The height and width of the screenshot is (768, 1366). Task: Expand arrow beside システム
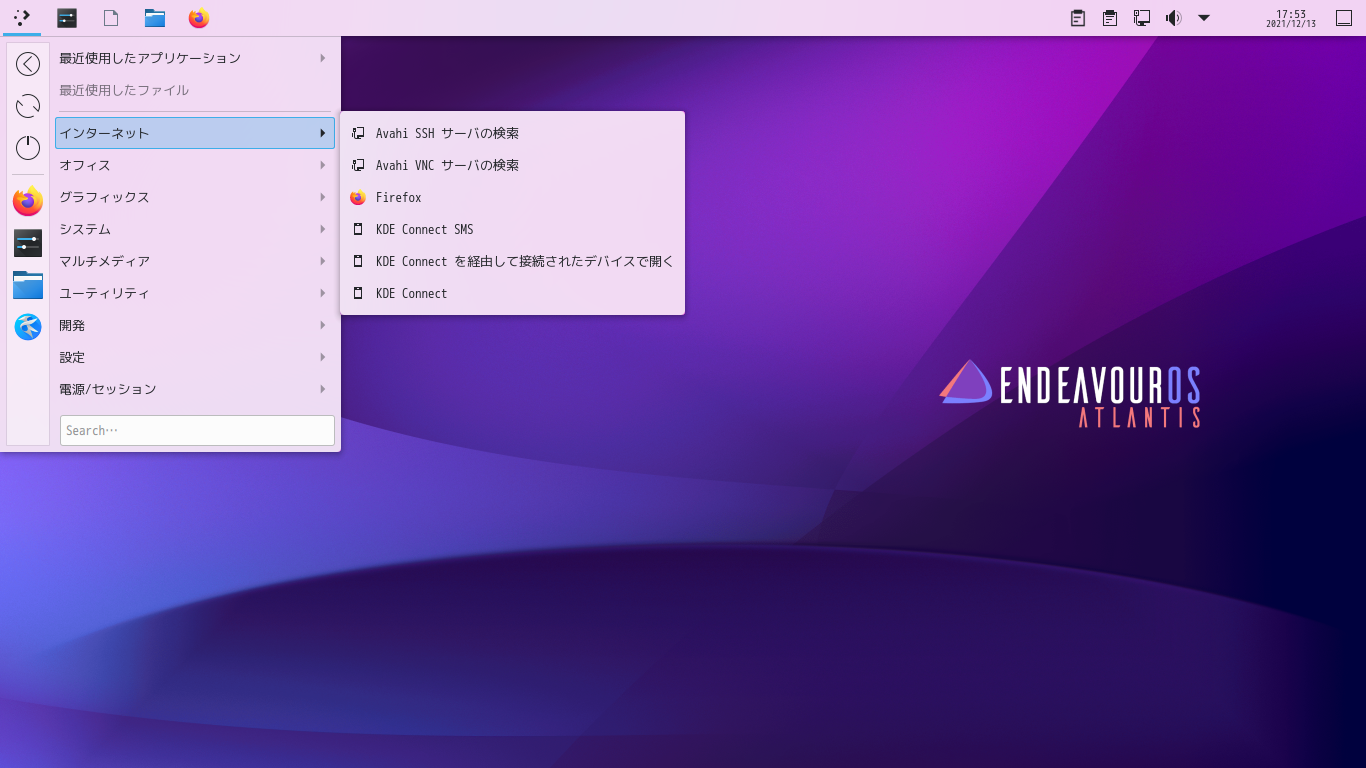(x=322, y=229)
